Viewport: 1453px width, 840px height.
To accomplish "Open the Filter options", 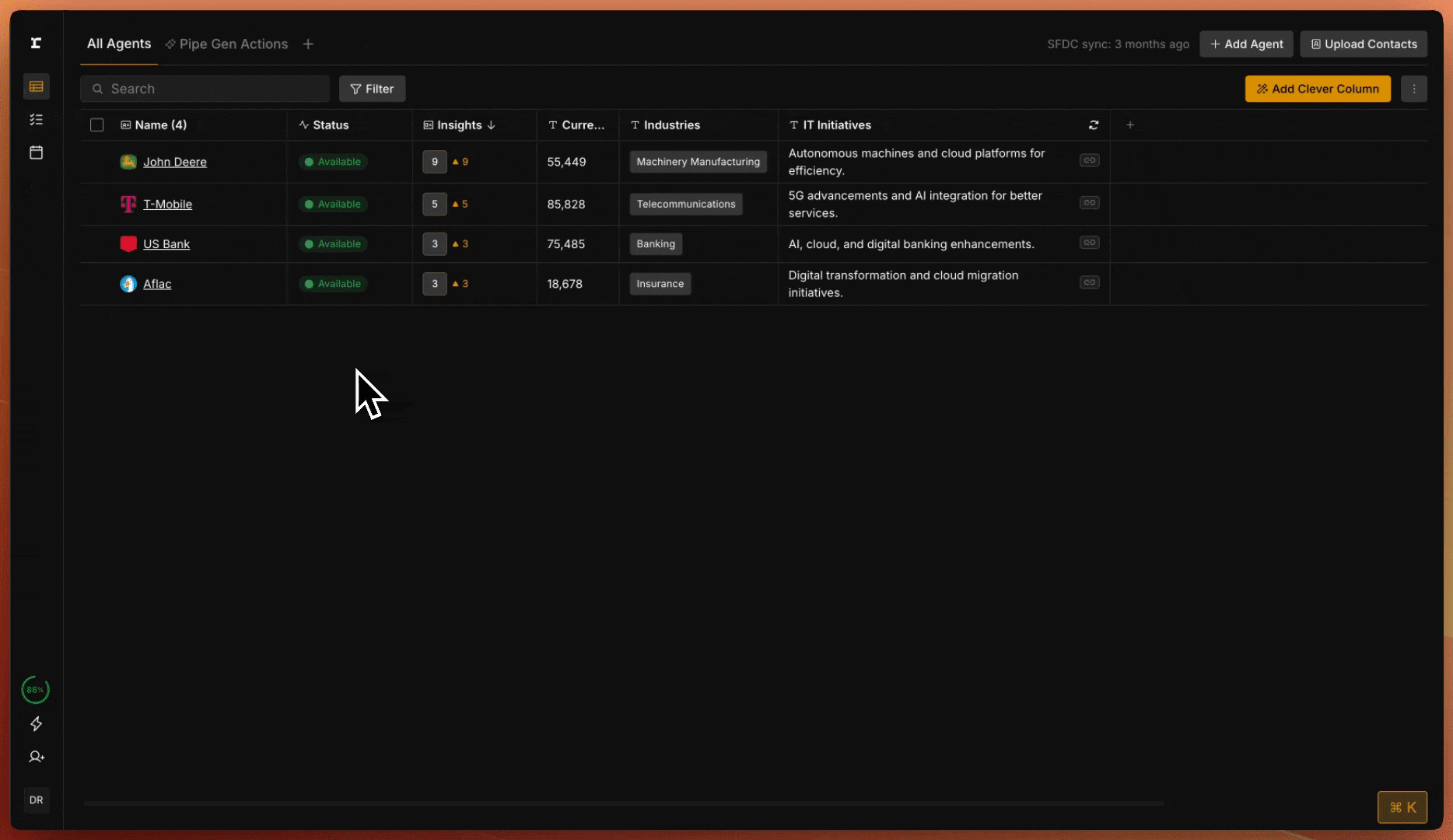I will (x=372, y=89).
